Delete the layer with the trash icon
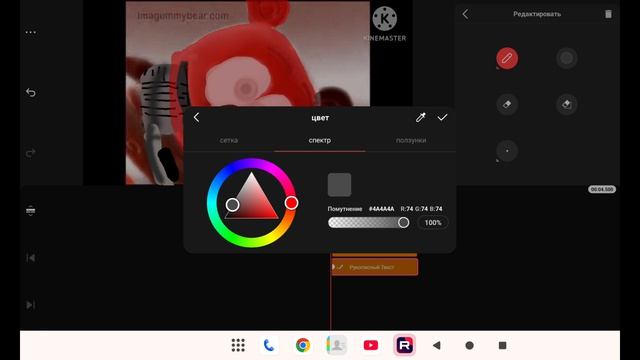The height and width of the screenshot is (360, 640). click(x=608, y=14)
